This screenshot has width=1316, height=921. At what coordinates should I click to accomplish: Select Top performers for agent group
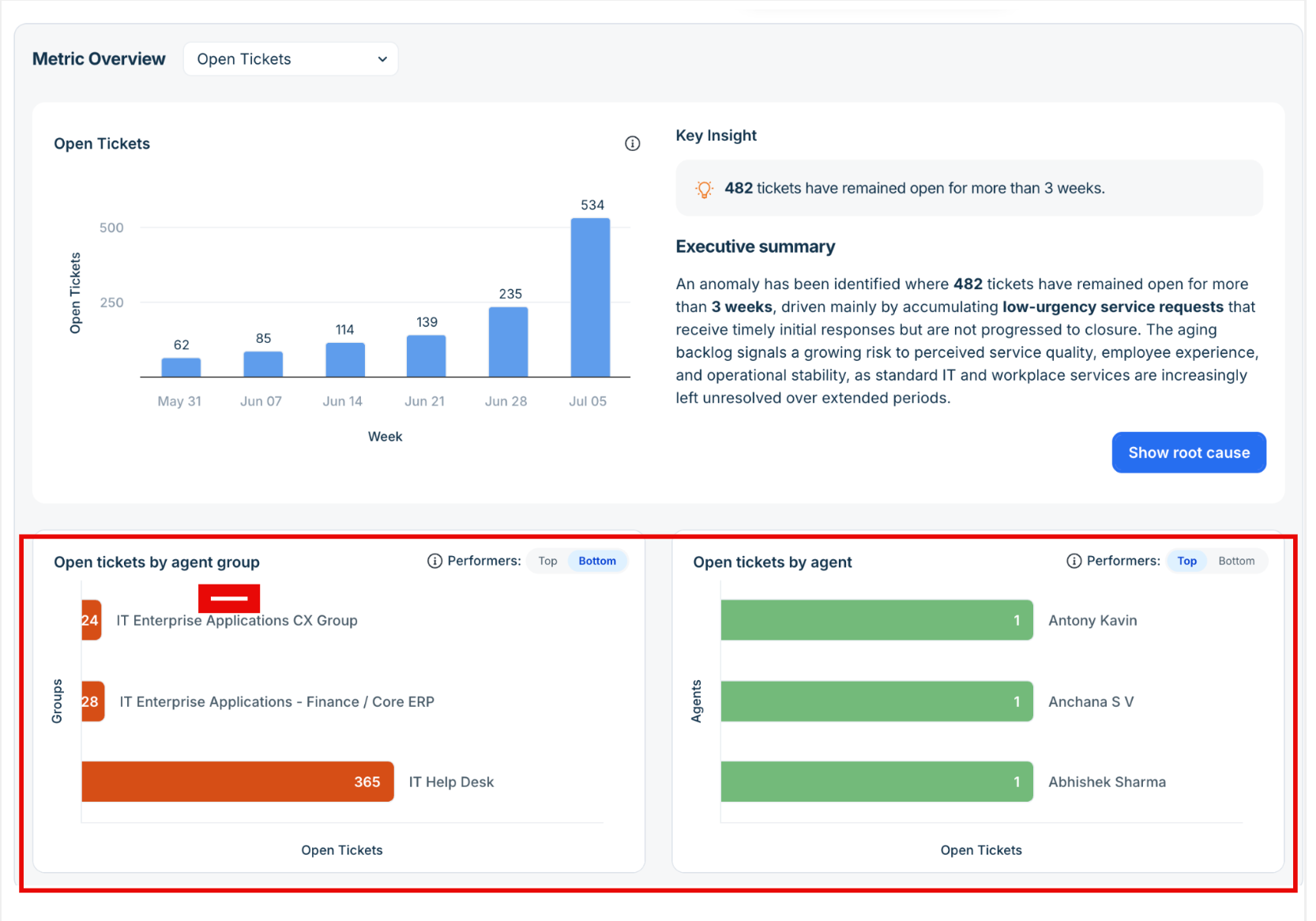pos(548,561)
